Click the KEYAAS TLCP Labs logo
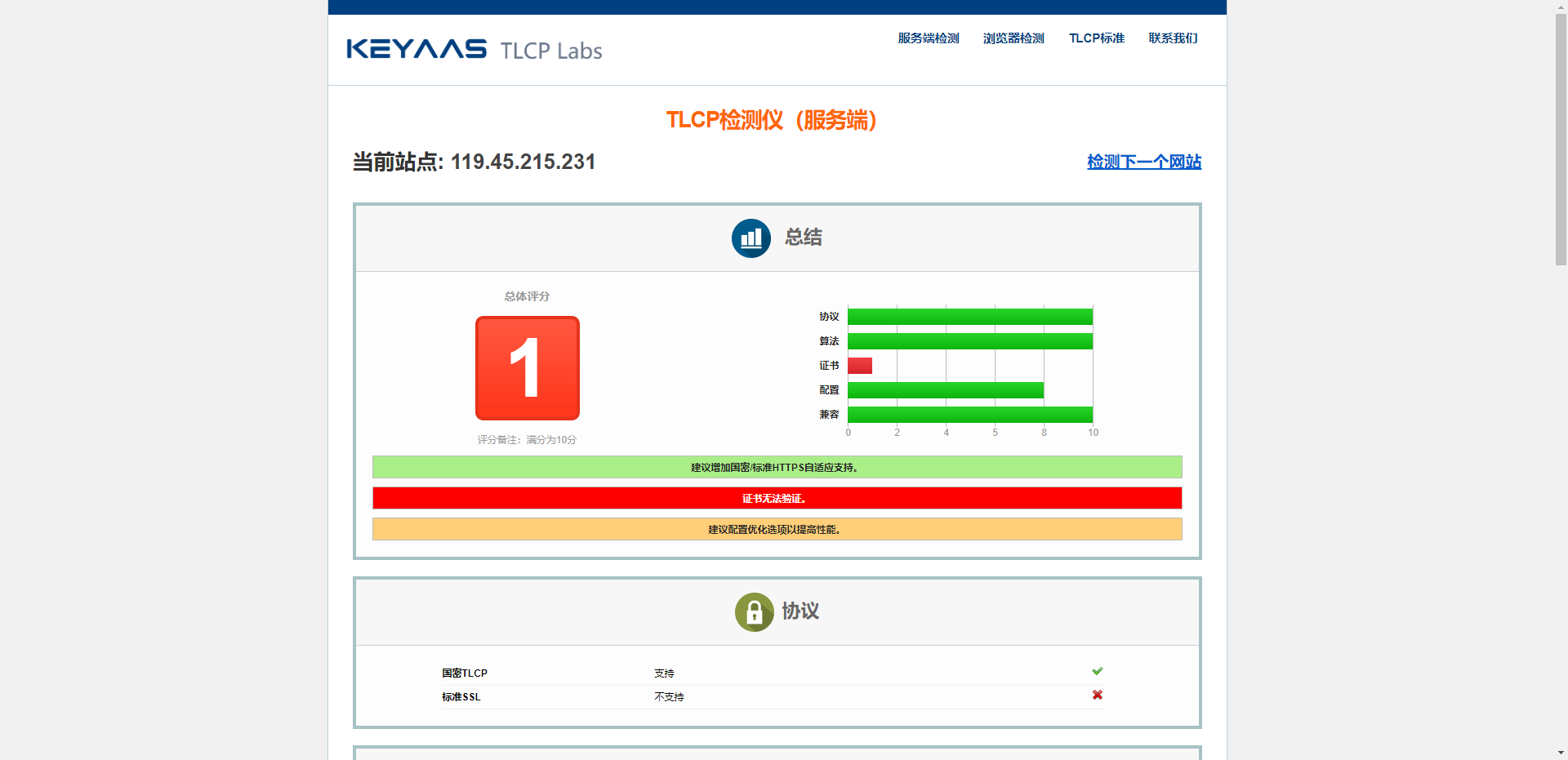1568x760 pixels. pos(474,50)
